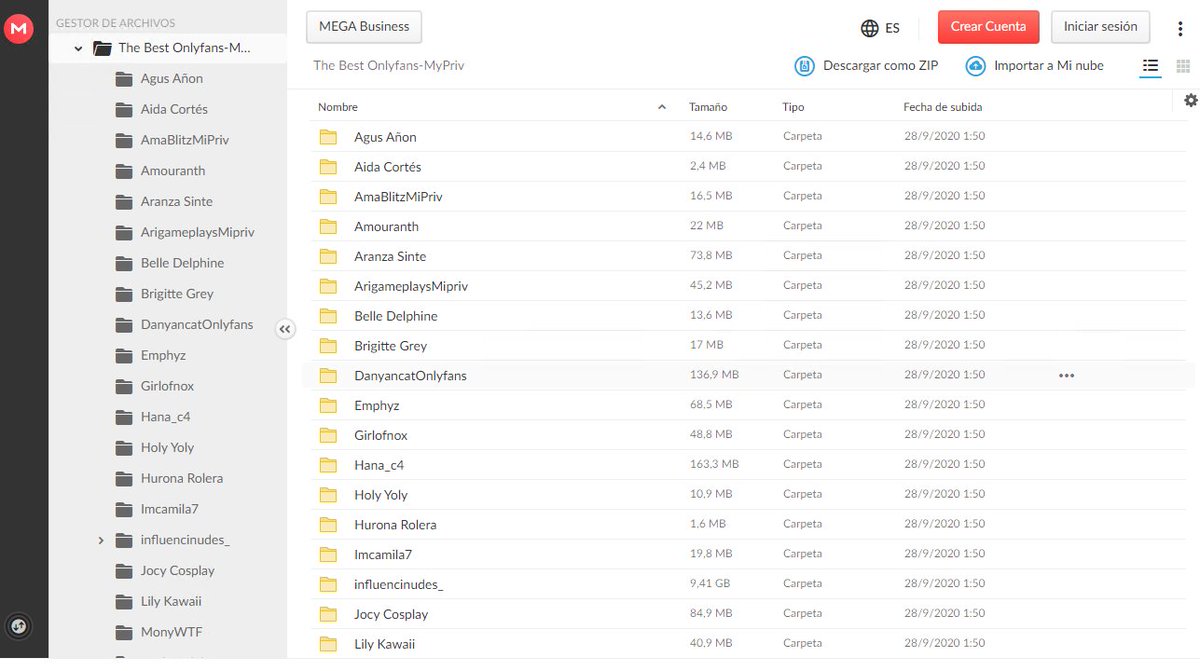1200x671 pixels.
Task: Select AmaBlitzMiPriv in sidebar tree
Action: (185, 140)
